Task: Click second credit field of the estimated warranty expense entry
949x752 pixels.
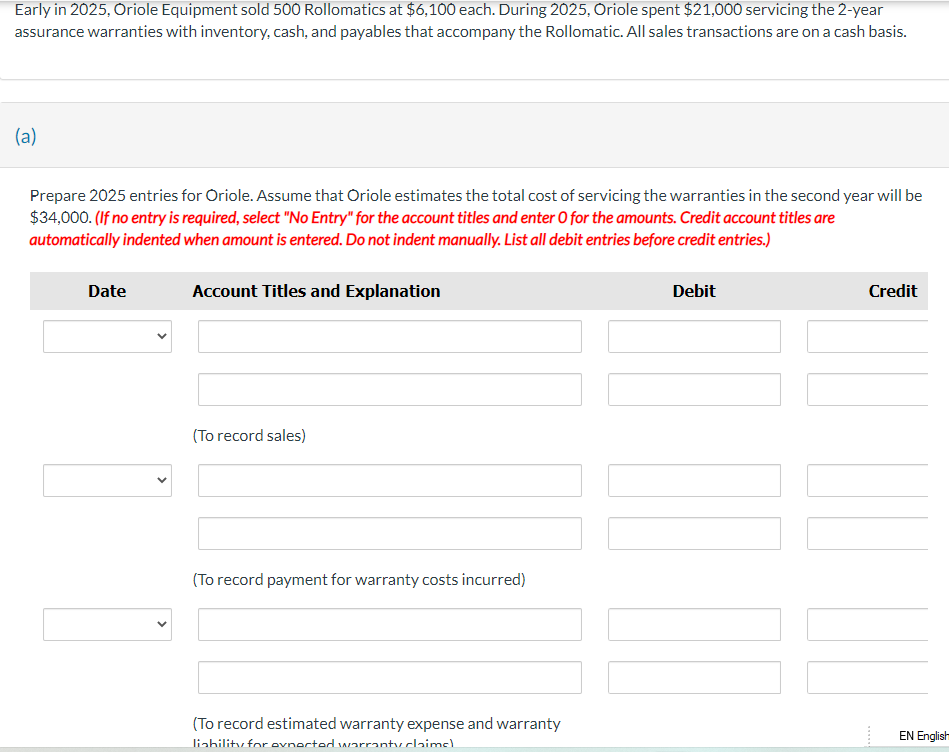Action: pyautogui.click(x=867, y=678)
